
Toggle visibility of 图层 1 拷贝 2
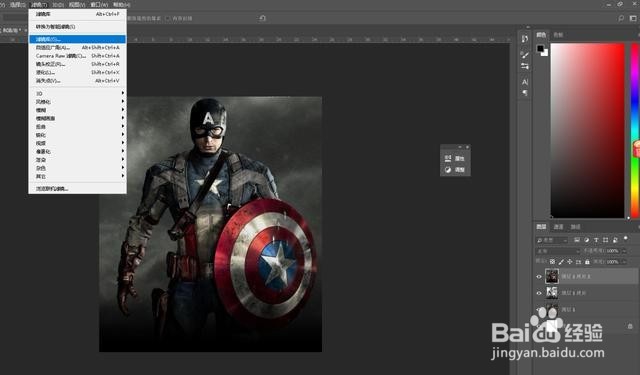(539, 277)
